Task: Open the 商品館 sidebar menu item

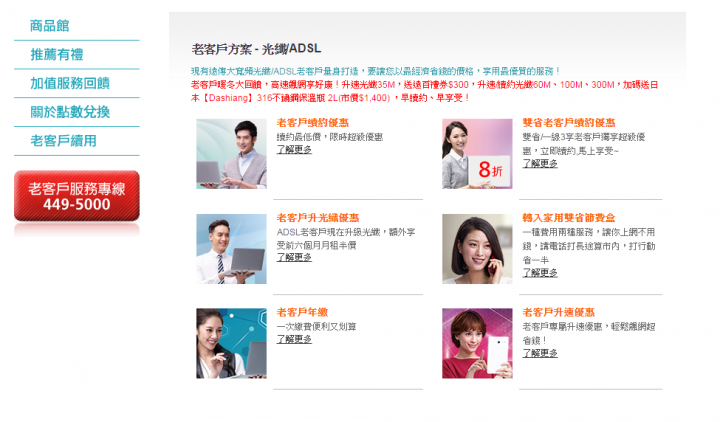Action: (50, 26)
